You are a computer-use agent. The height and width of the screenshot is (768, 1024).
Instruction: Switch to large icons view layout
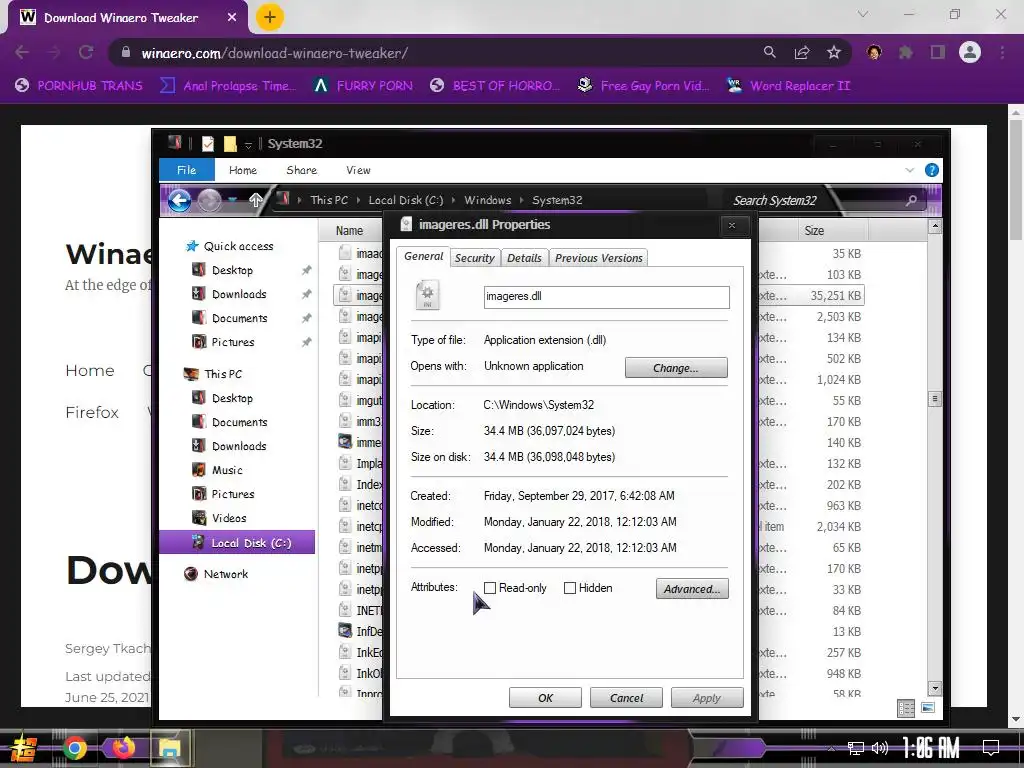(928, 708)
